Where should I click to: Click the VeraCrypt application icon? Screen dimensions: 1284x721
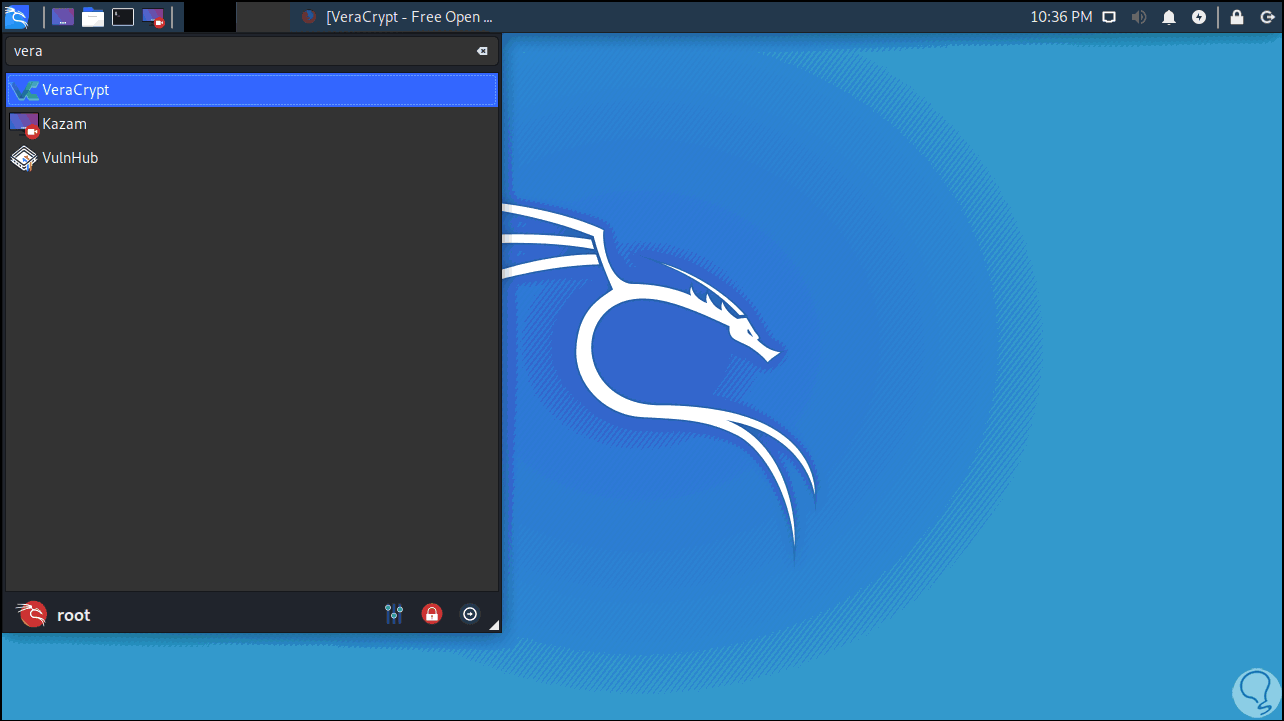click(x=24, y=90)
